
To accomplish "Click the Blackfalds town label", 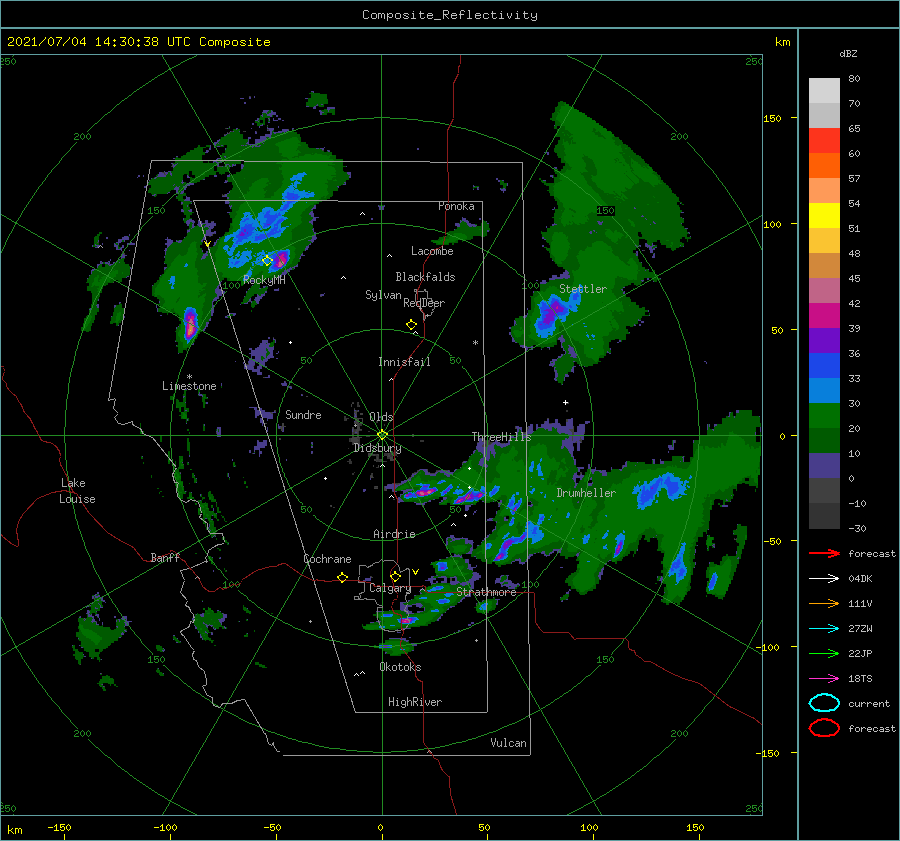I will pos(425,277).
